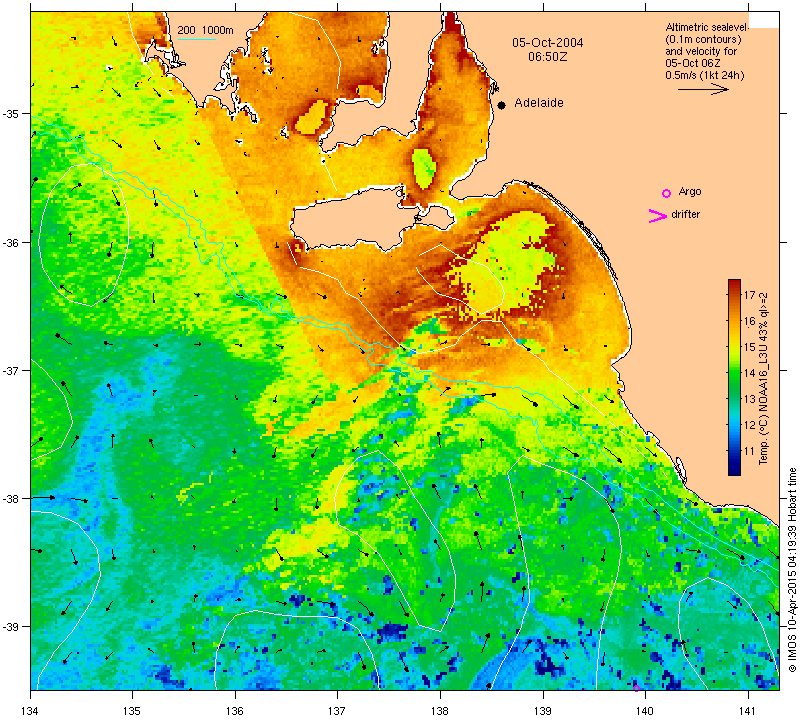The height and width of the screenshot is (720, 800).
Task: Click the longitude axis label 137
Action: 338,711
